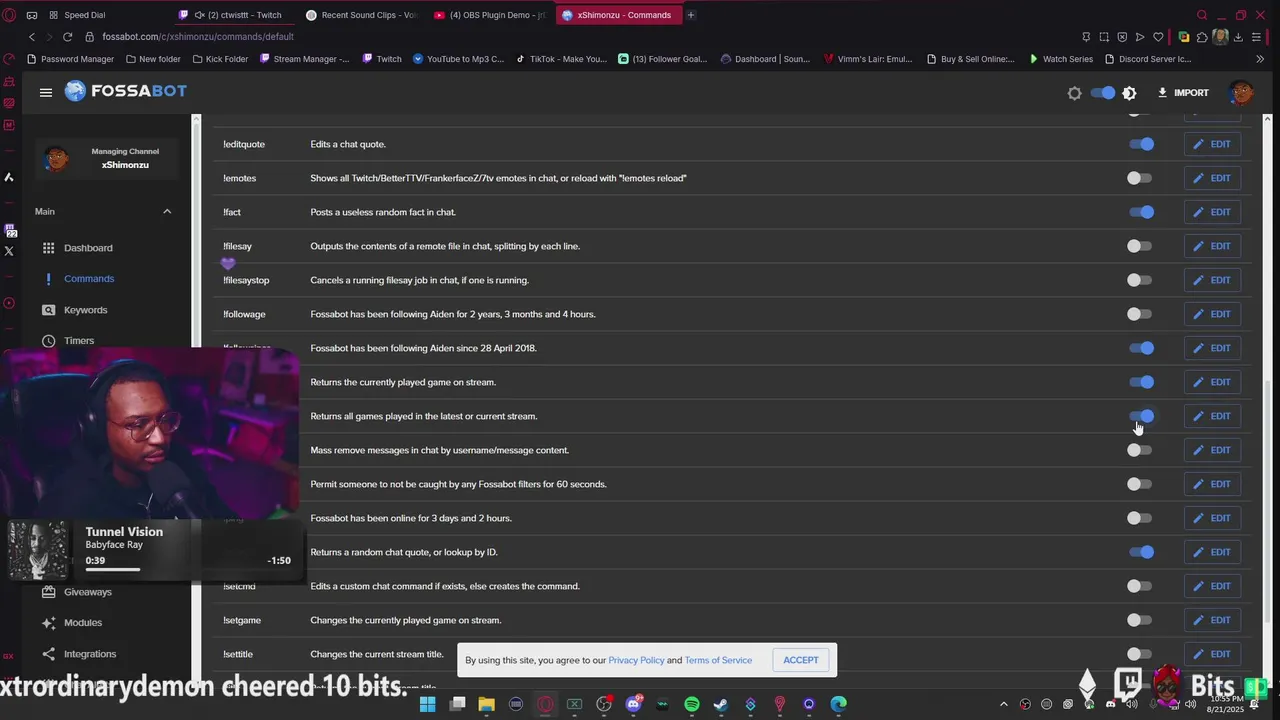Open the Watch Series bookmark
The width and height of the screenshot is (1280, 720).
(x=1061, y=59)
